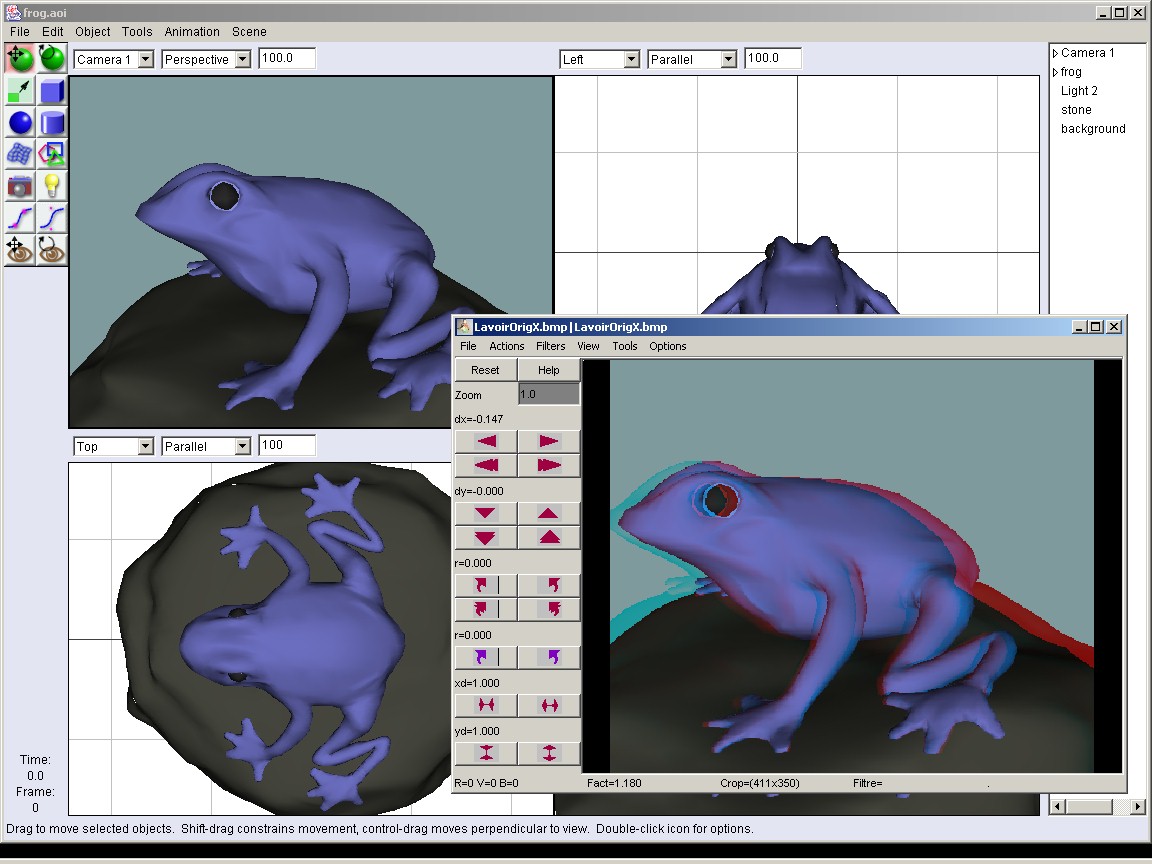Click the double up arrow under dy

click(549, 537)
